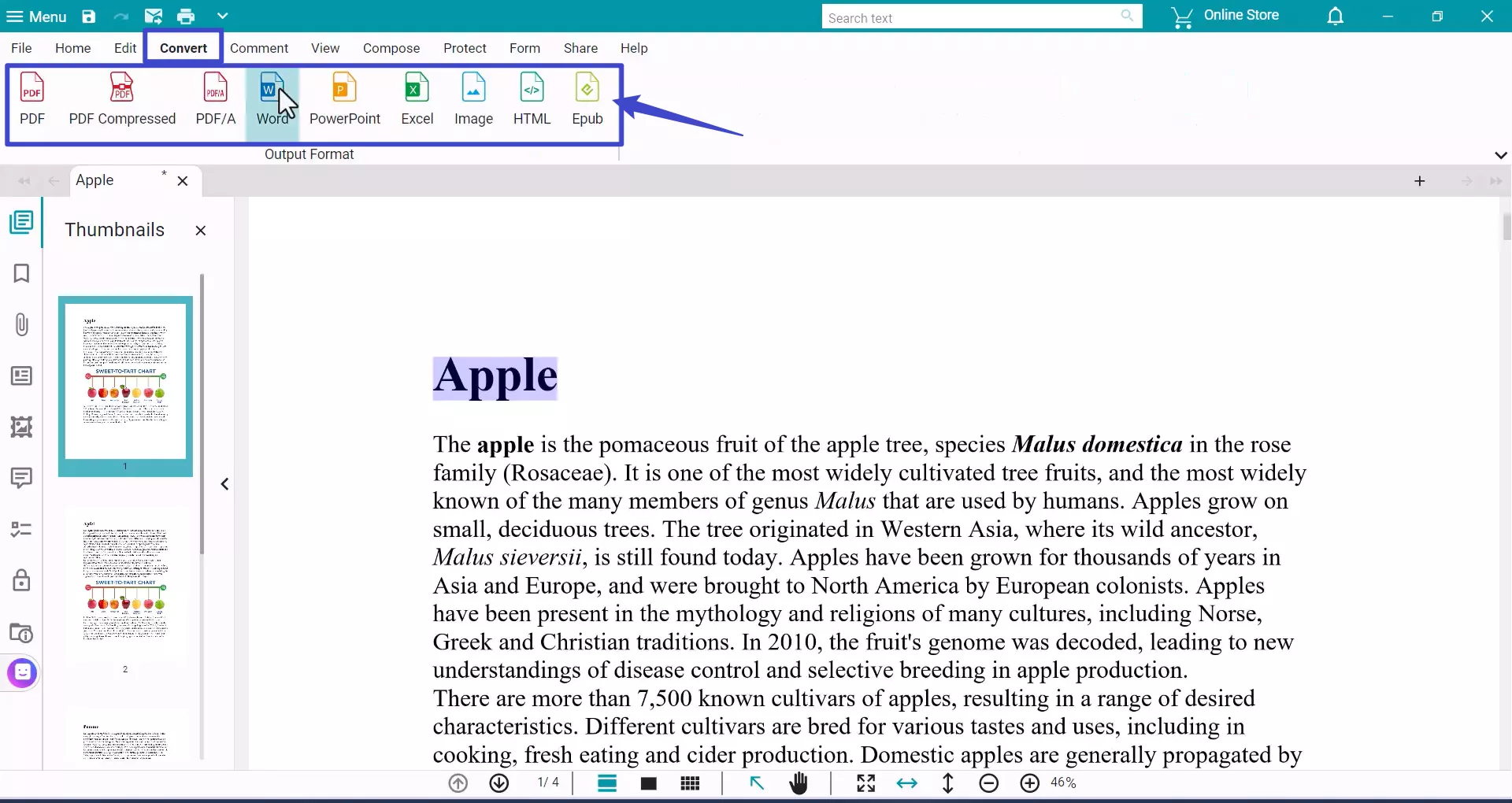Open the document security panel

pyautogui.click(x=21, y=580)
